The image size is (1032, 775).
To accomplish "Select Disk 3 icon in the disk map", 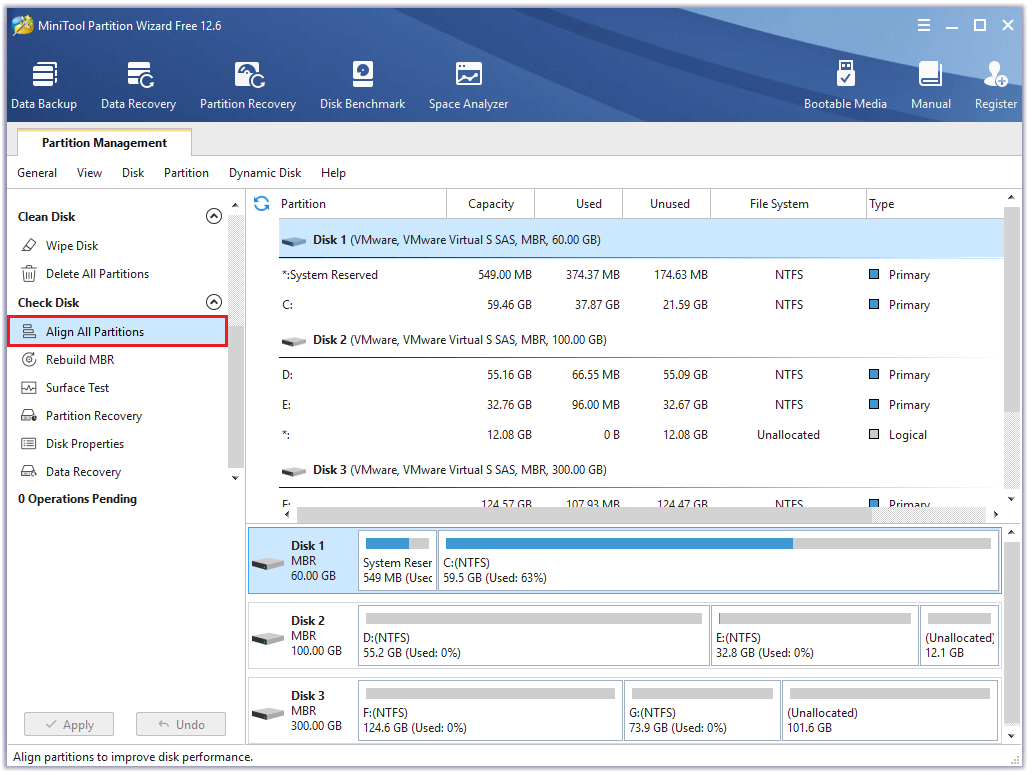I will 269,714.
